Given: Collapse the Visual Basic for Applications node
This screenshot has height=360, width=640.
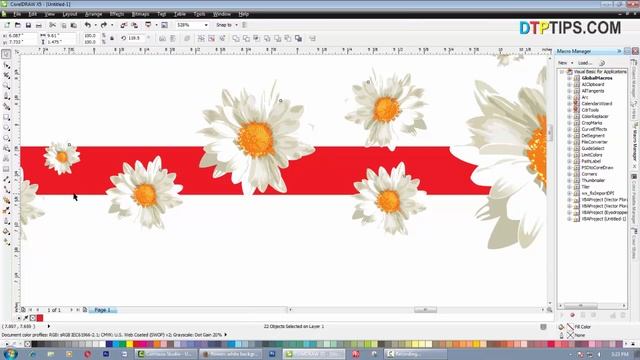Looking at the screenshot, I should click(562, 72).
